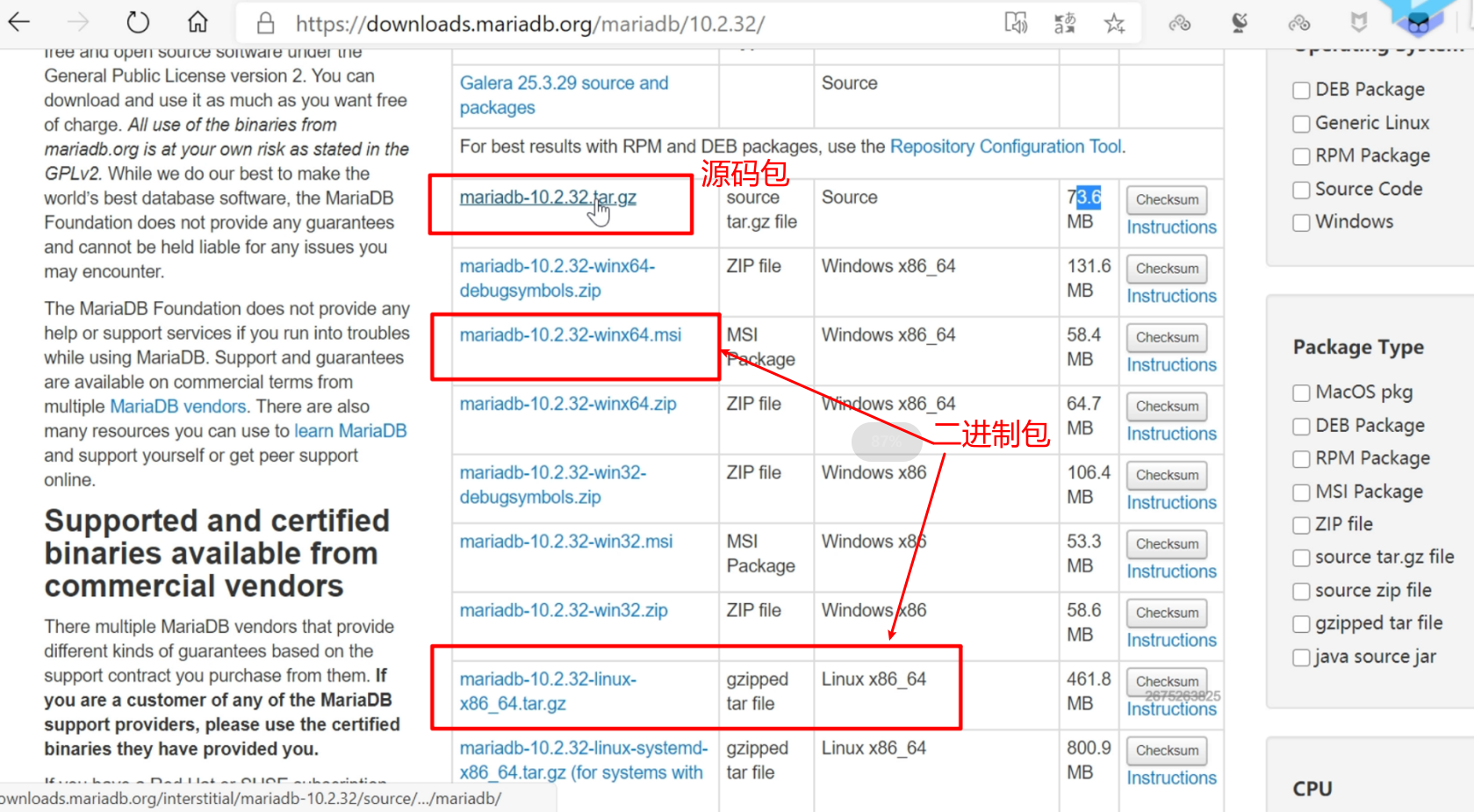The image size is (1474, 812).
Task: Select the ZIP file package type
Action: (1301, 525)
